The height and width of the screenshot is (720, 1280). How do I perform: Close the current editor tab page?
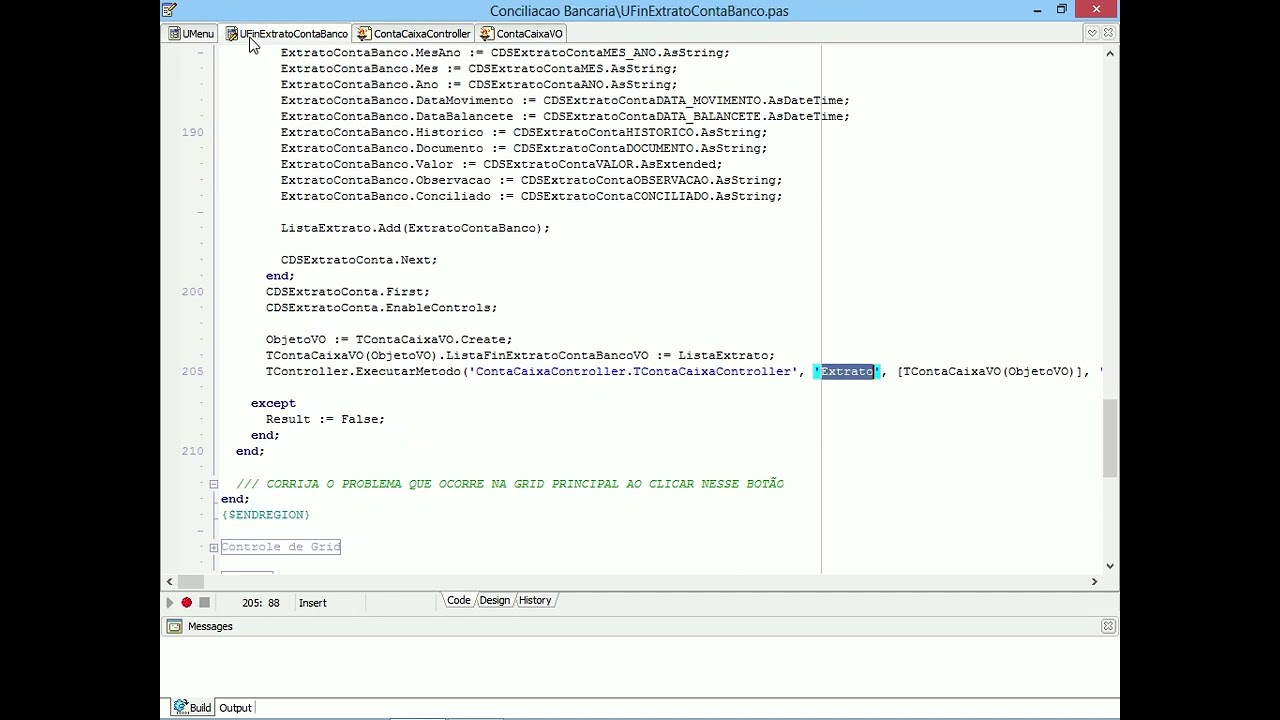1108,33
